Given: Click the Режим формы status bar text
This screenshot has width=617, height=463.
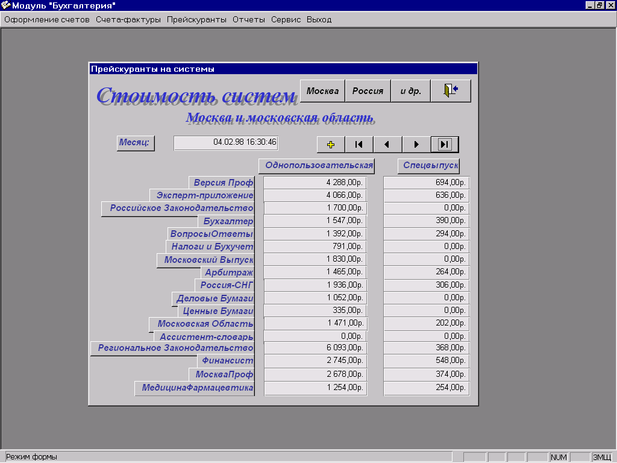Looking at the screenshot, I should (31, 457).
